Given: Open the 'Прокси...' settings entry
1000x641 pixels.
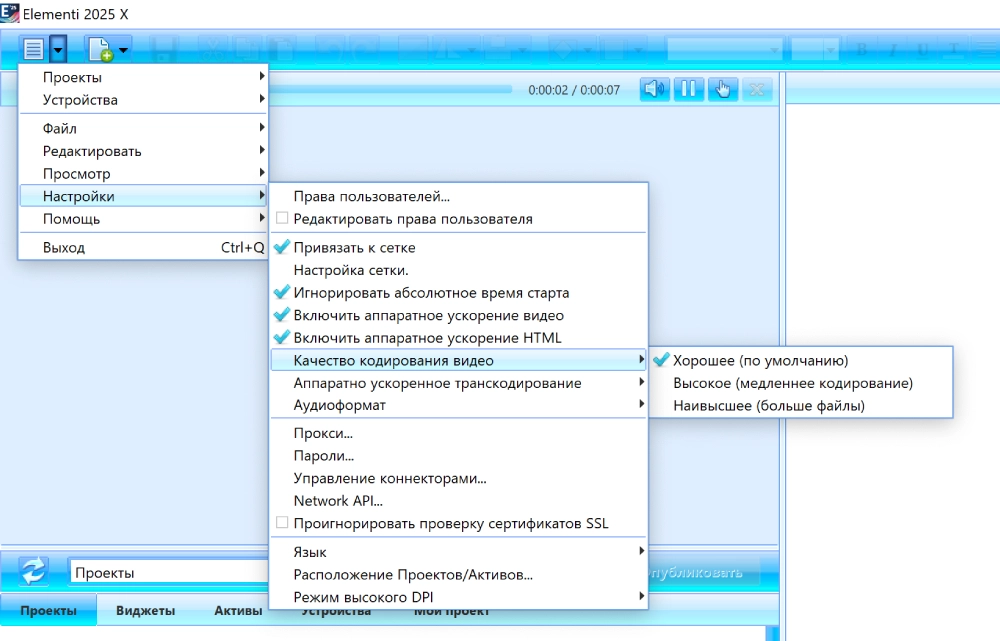Looking at the screenshot, I should click(323, 433).
